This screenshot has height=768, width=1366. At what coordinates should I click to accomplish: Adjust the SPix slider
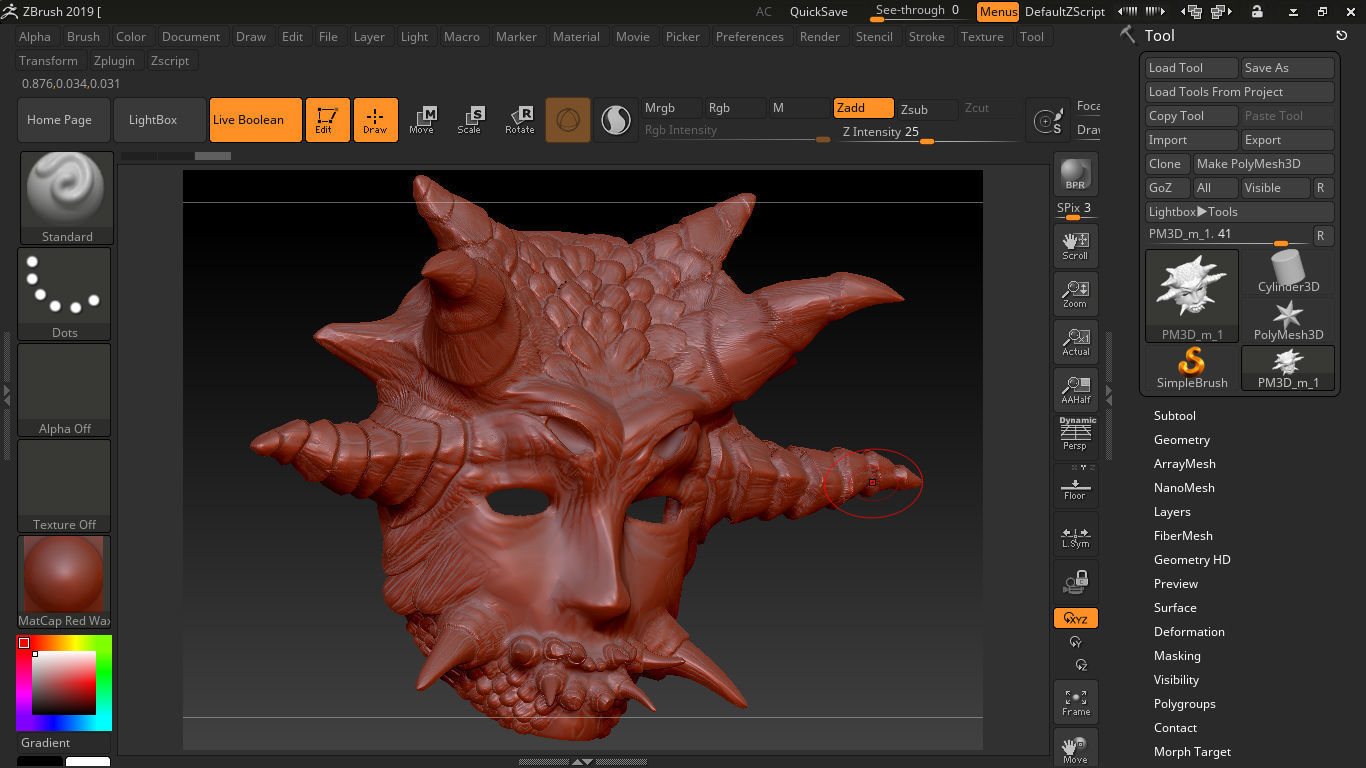[x=1074, y=210]
